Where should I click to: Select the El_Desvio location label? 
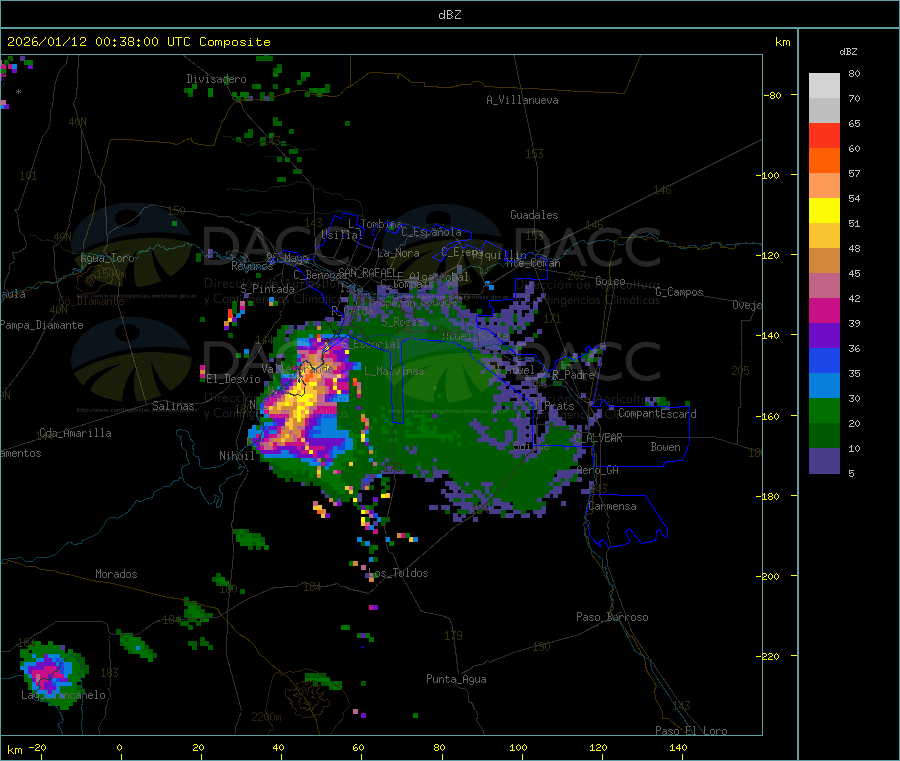point(233,379)
